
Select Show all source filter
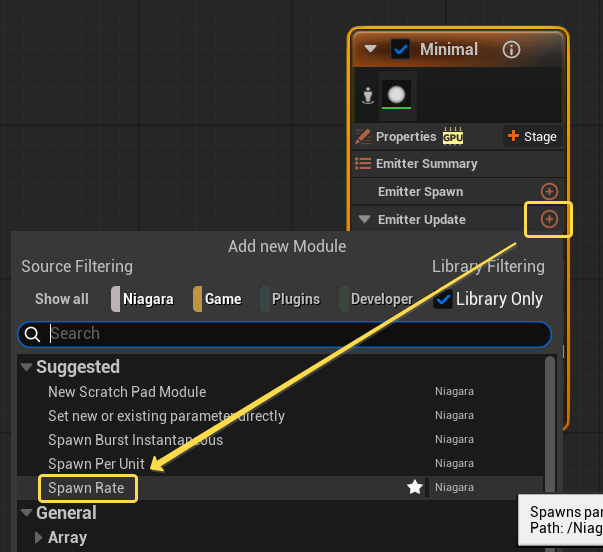pyautogui.click(x=62, y=299)
